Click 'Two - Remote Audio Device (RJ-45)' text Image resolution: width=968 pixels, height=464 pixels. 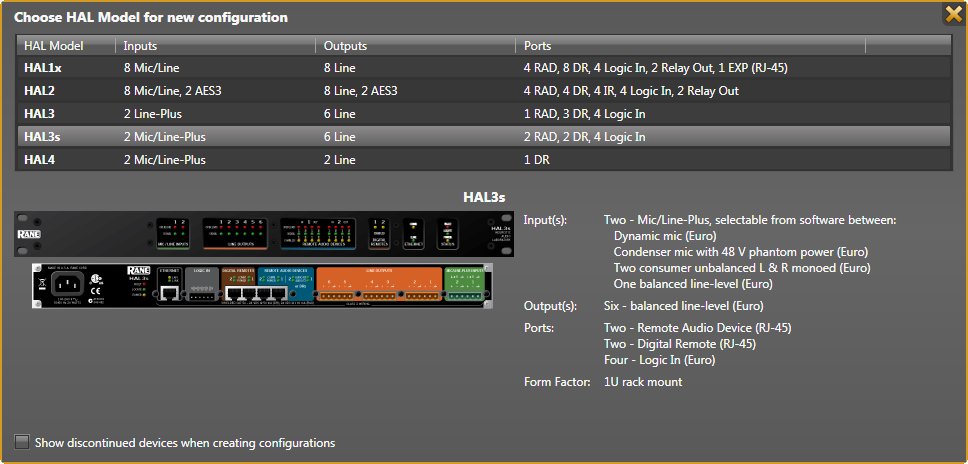pos(698,328)
